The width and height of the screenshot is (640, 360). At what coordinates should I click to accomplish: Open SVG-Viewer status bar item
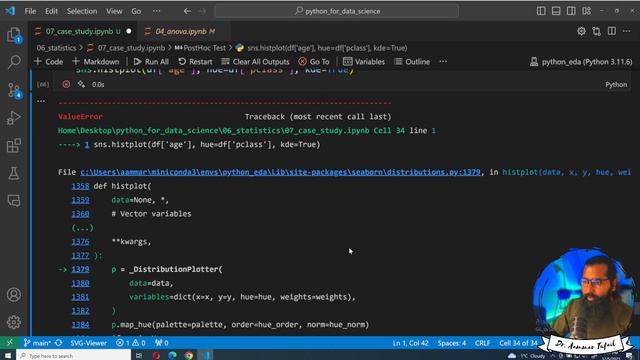tap(88, 343)
